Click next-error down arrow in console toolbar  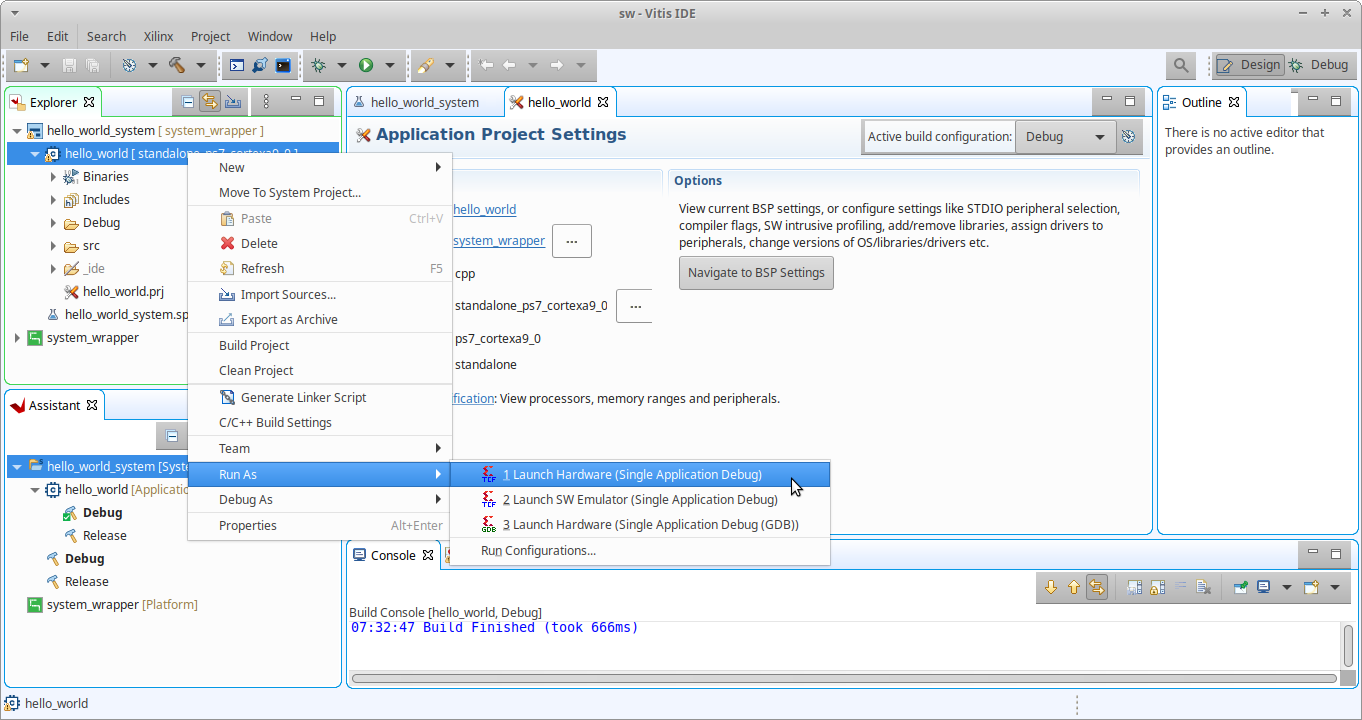coord(1050,588)
